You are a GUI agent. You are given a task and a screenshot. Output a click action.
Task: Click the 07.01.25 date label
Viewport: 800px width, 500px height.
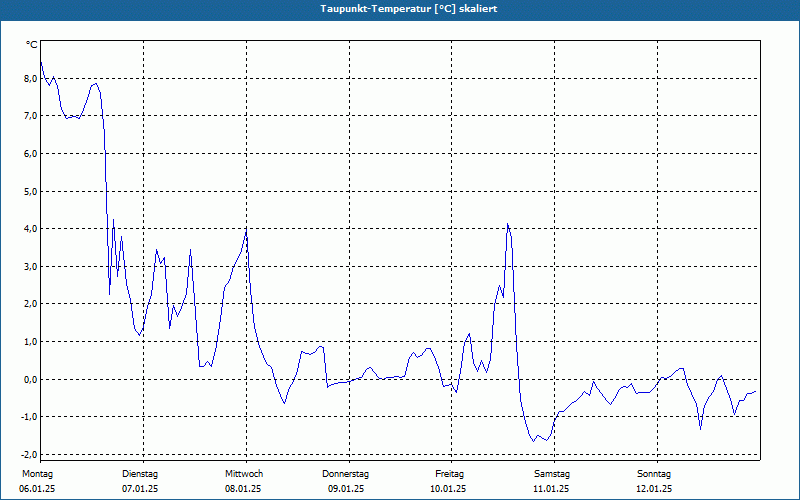140,489
